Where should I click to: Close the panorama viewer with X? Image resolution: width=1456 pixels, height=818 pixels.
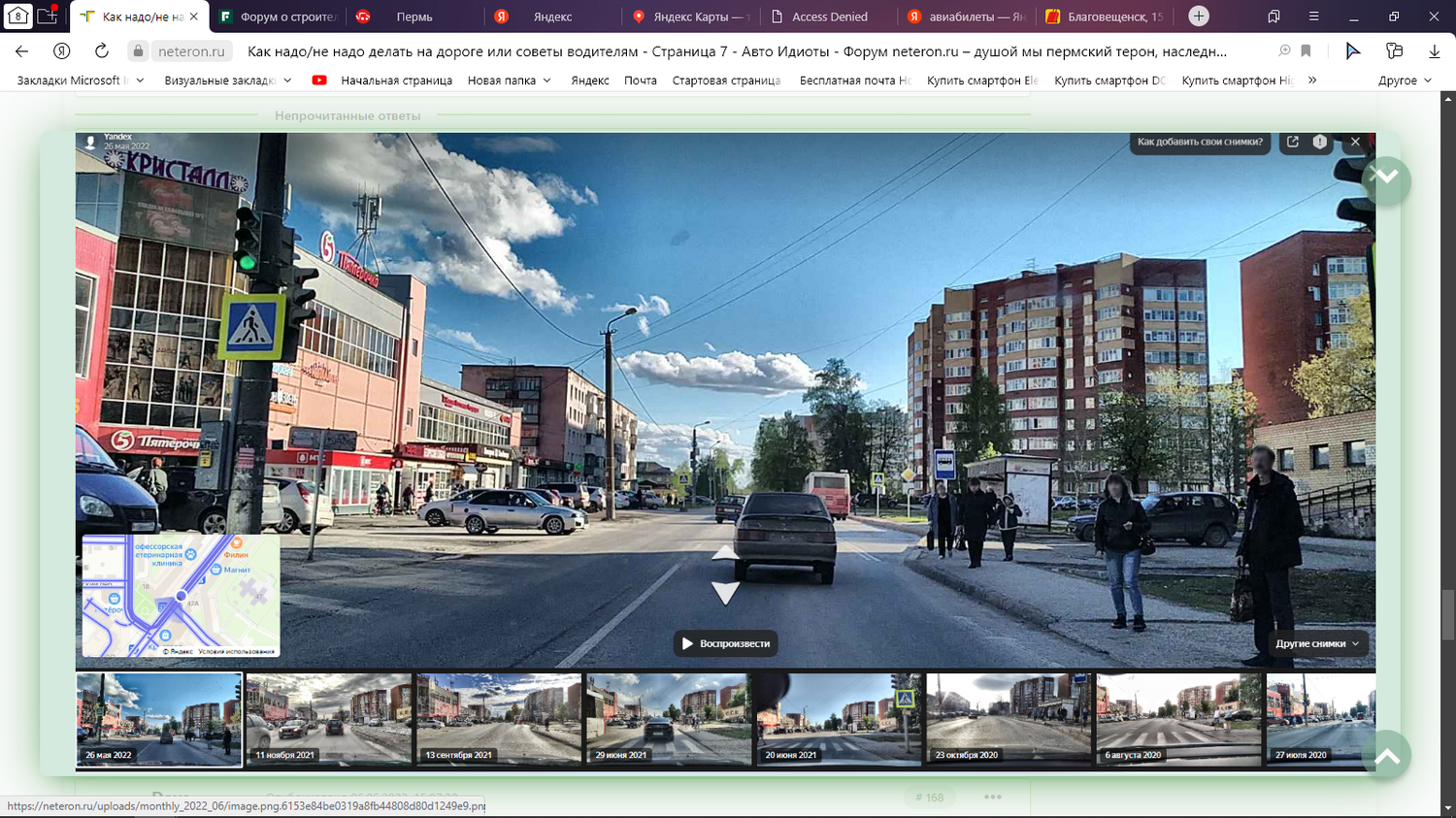1355,142
